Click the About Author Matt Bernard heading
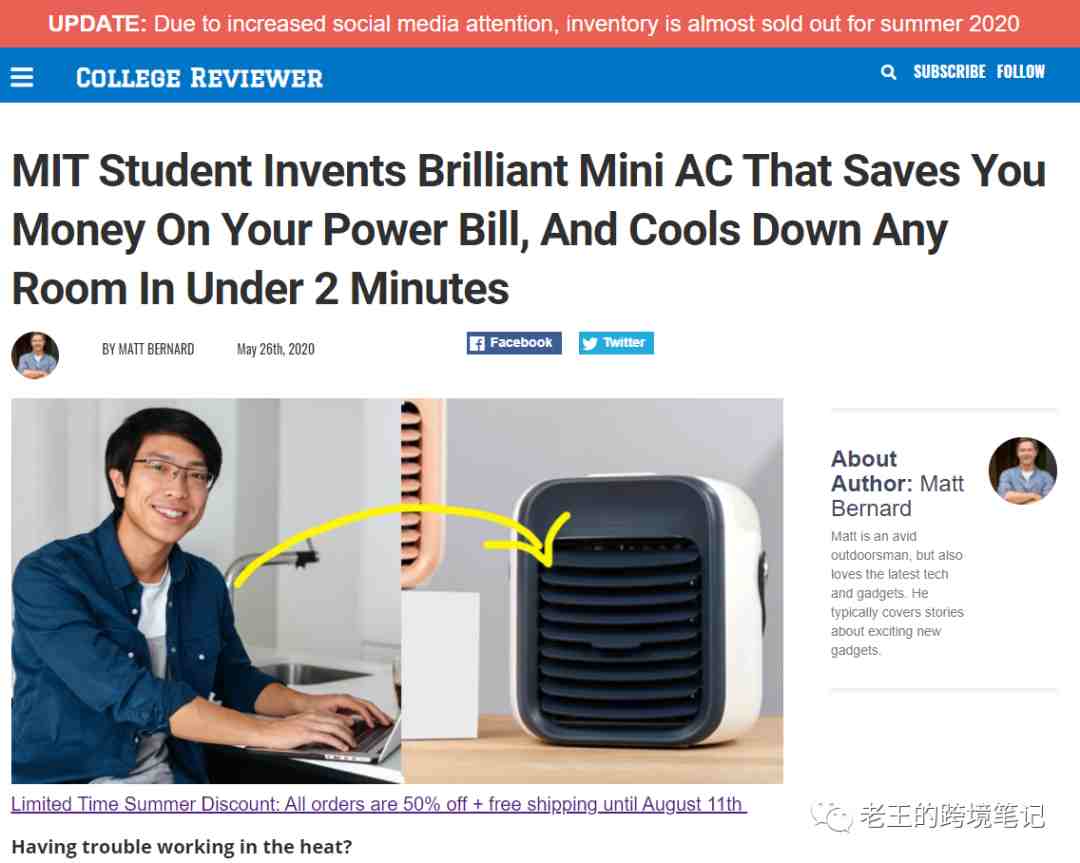This screenshot has height=863, width=1080. (x=897, y=484)
